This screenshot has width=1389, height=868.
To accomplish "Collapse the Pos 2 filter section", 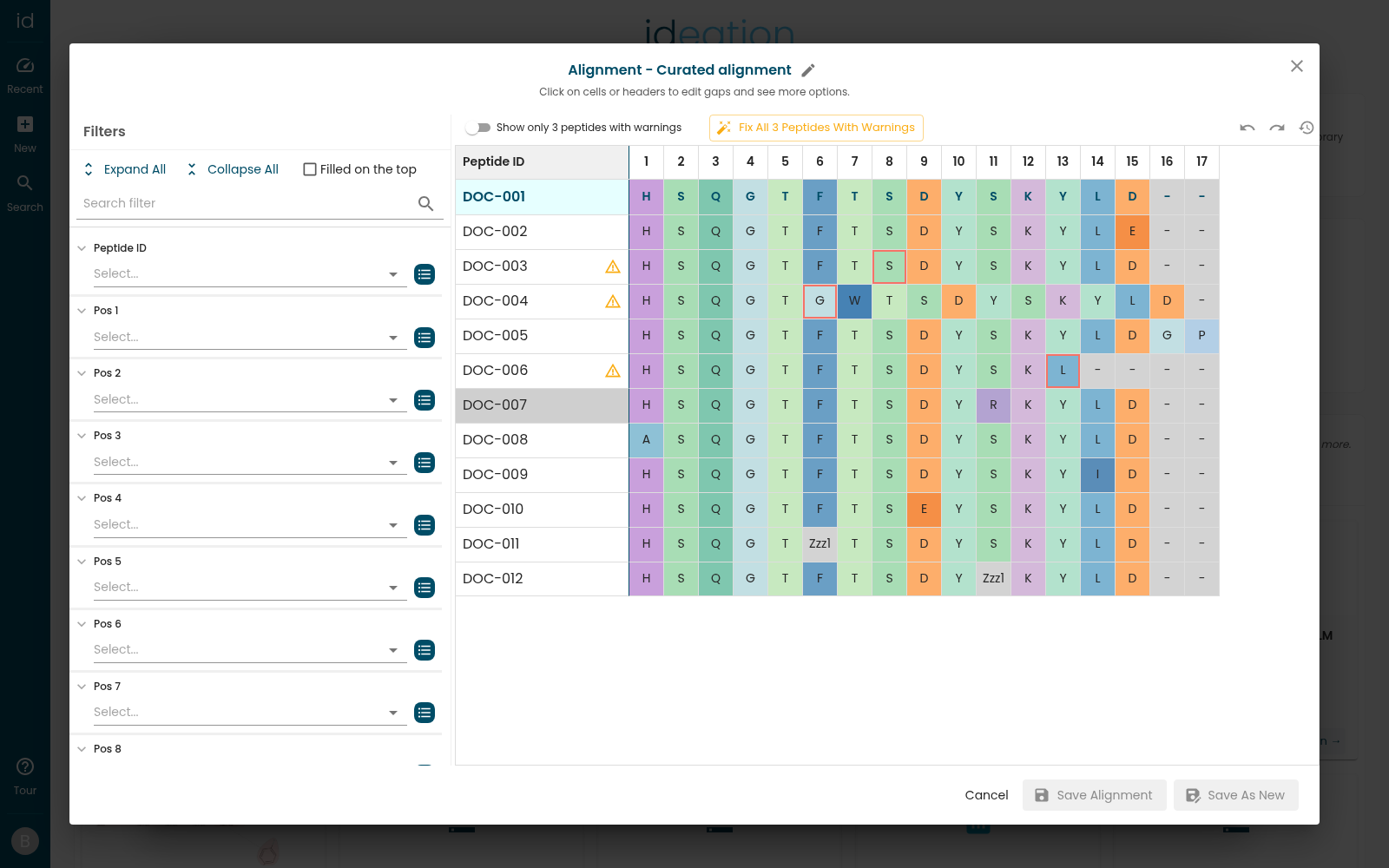I will (x=82, y=373).
